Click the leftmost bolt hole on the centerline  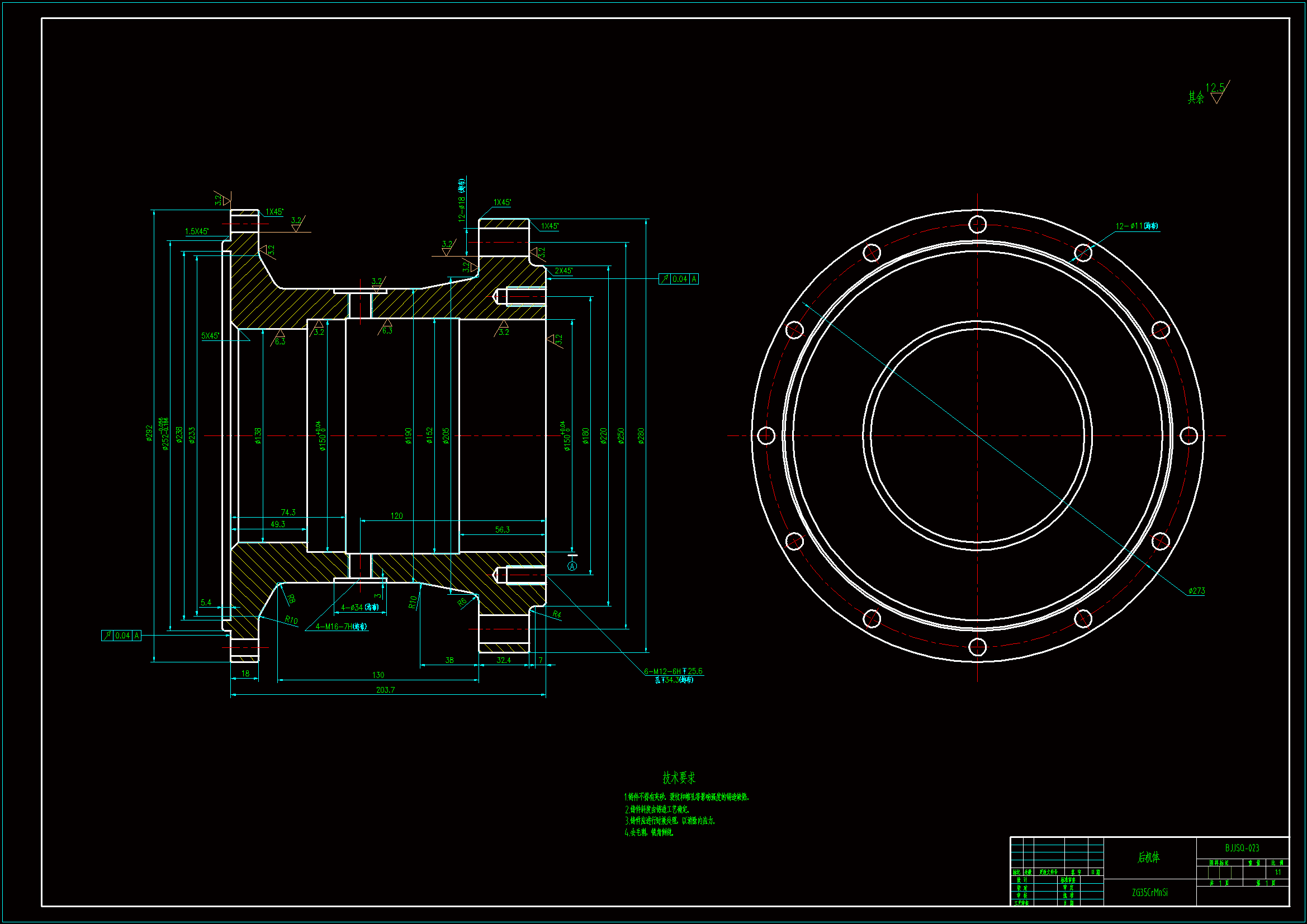(x=766, y=435)
